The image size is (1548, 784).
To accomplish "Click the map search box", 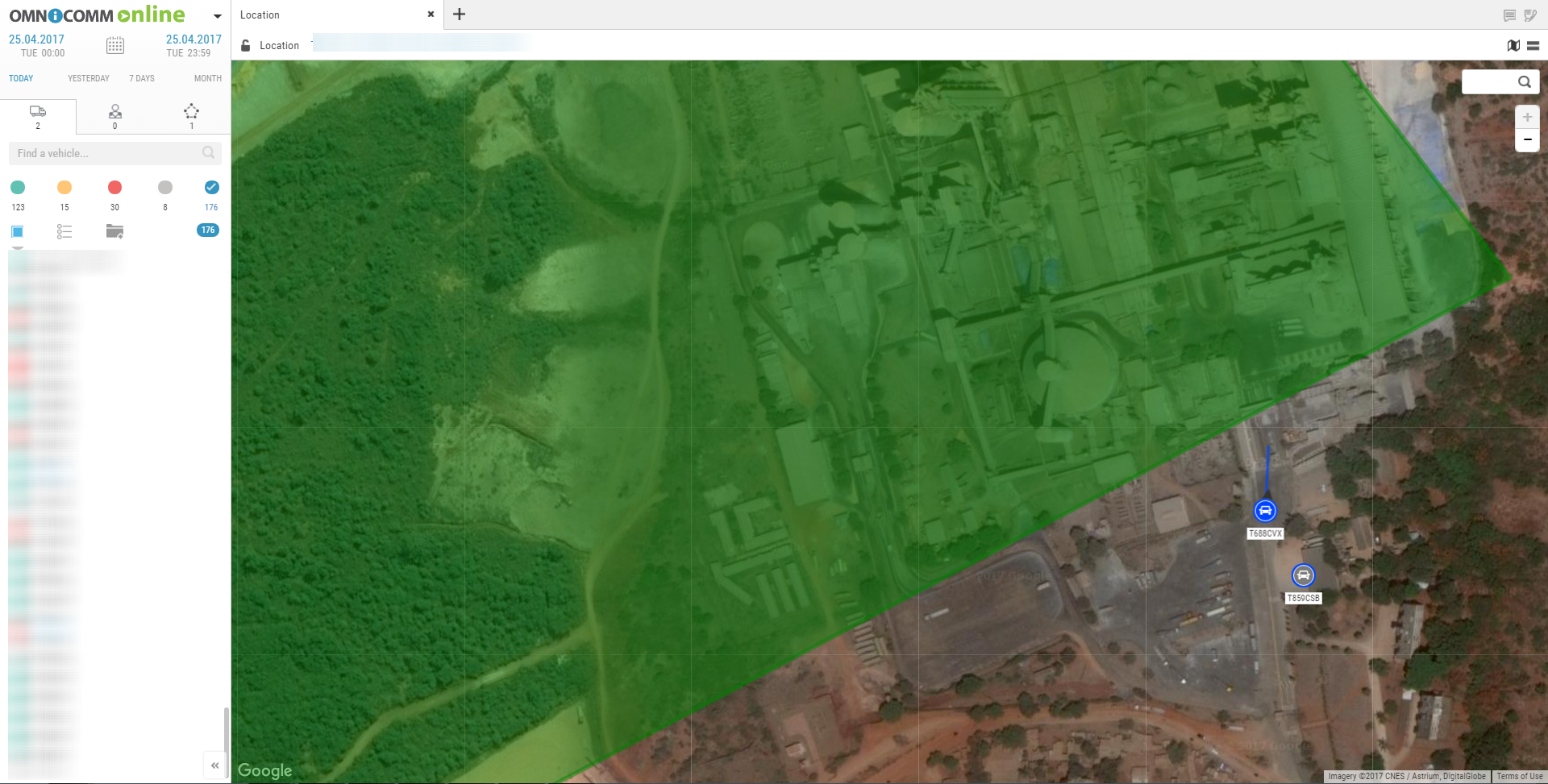I will point(1500,82).
